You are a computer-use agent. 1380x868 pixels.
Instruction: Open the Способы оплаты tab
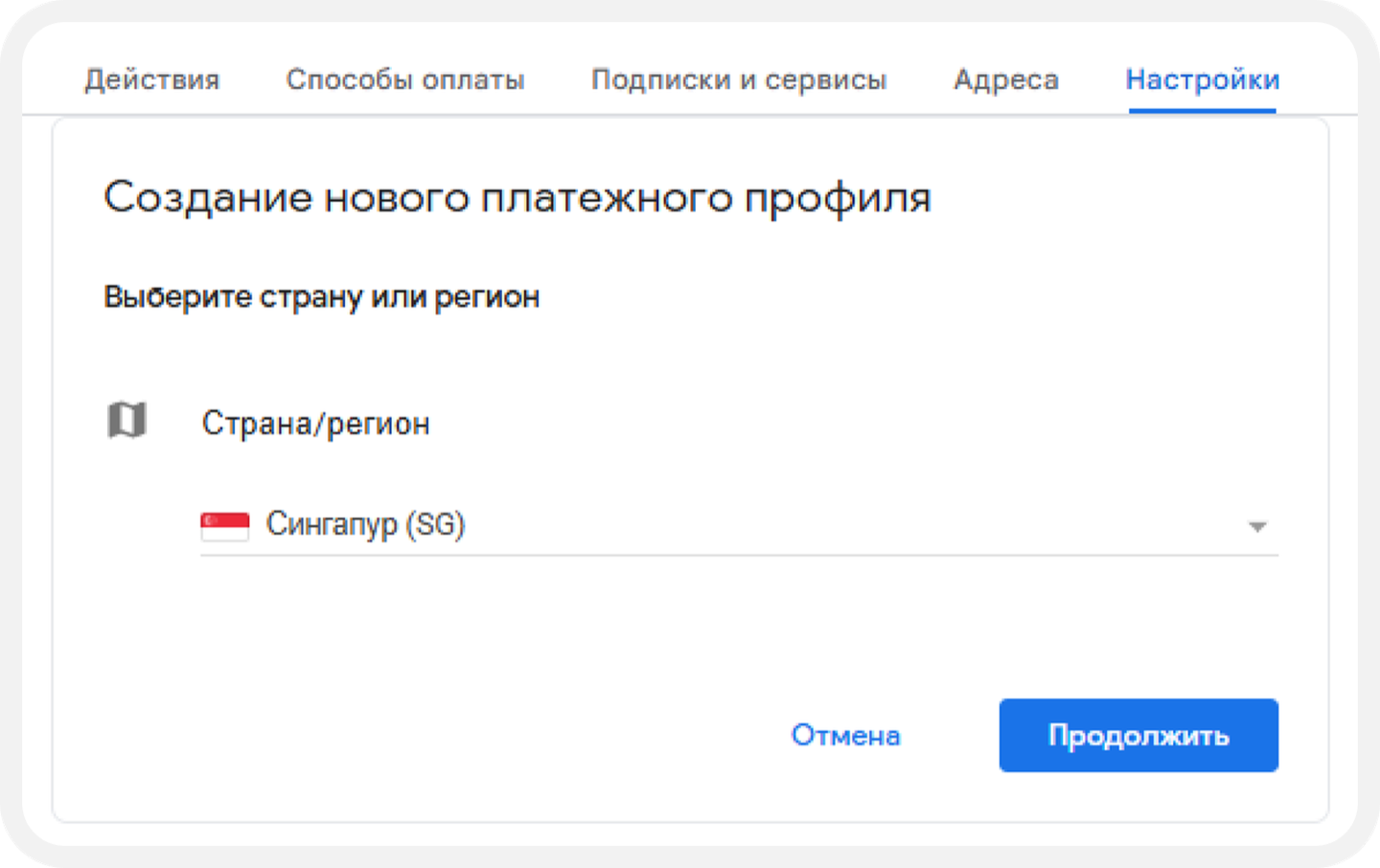point(405,79)
